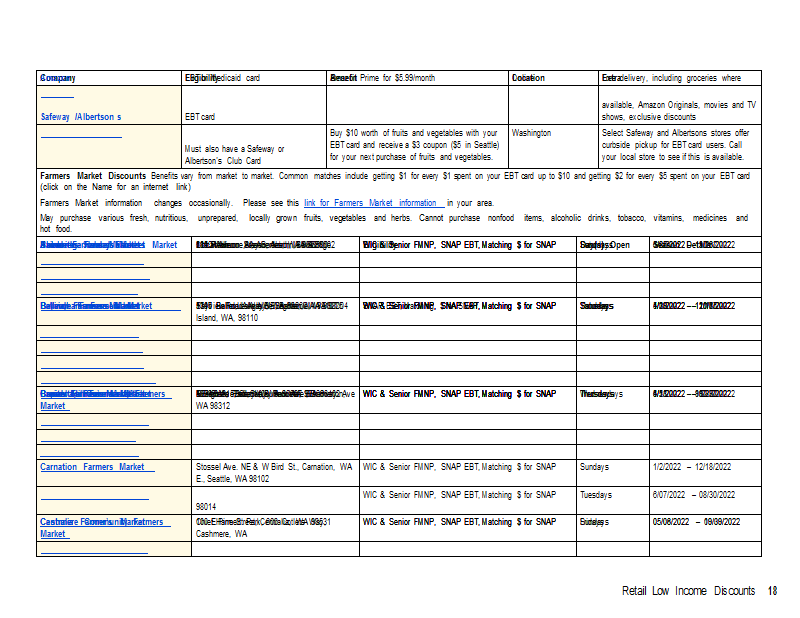Select '(click on the Name for an internet link)' text

click(116, 187)
